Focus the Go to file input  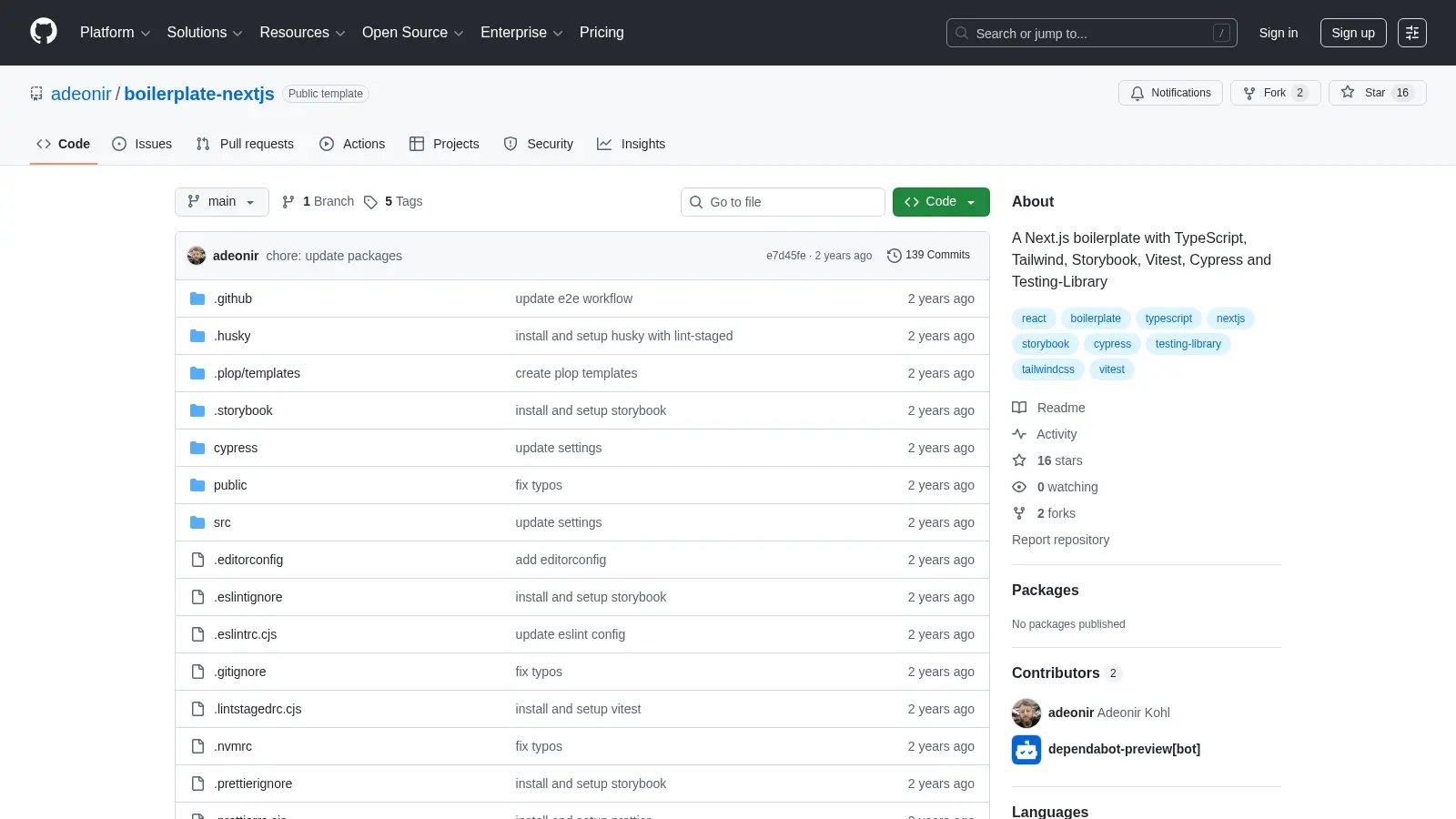coord(783,202)
